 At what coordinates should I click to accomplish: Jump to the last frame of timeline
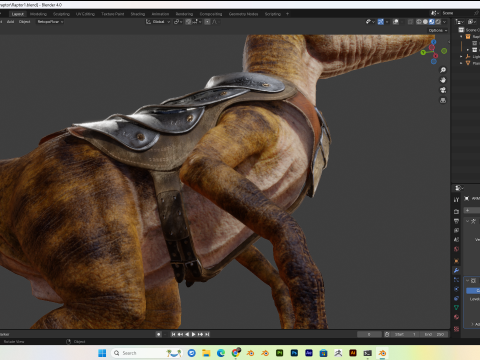click(207, 334)
